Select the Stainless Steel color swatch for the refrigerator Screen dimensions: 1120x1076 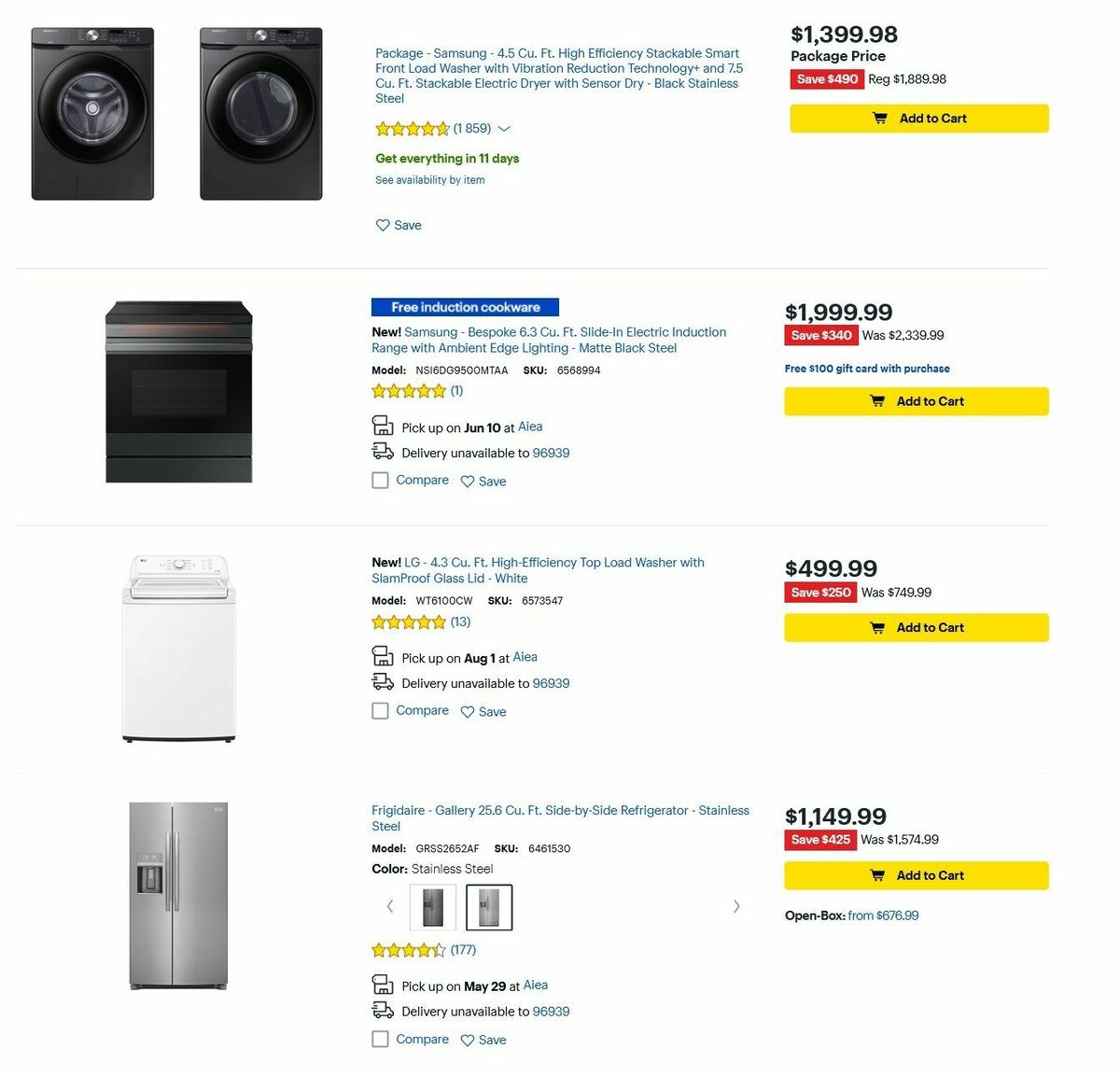tap(489, 906)
